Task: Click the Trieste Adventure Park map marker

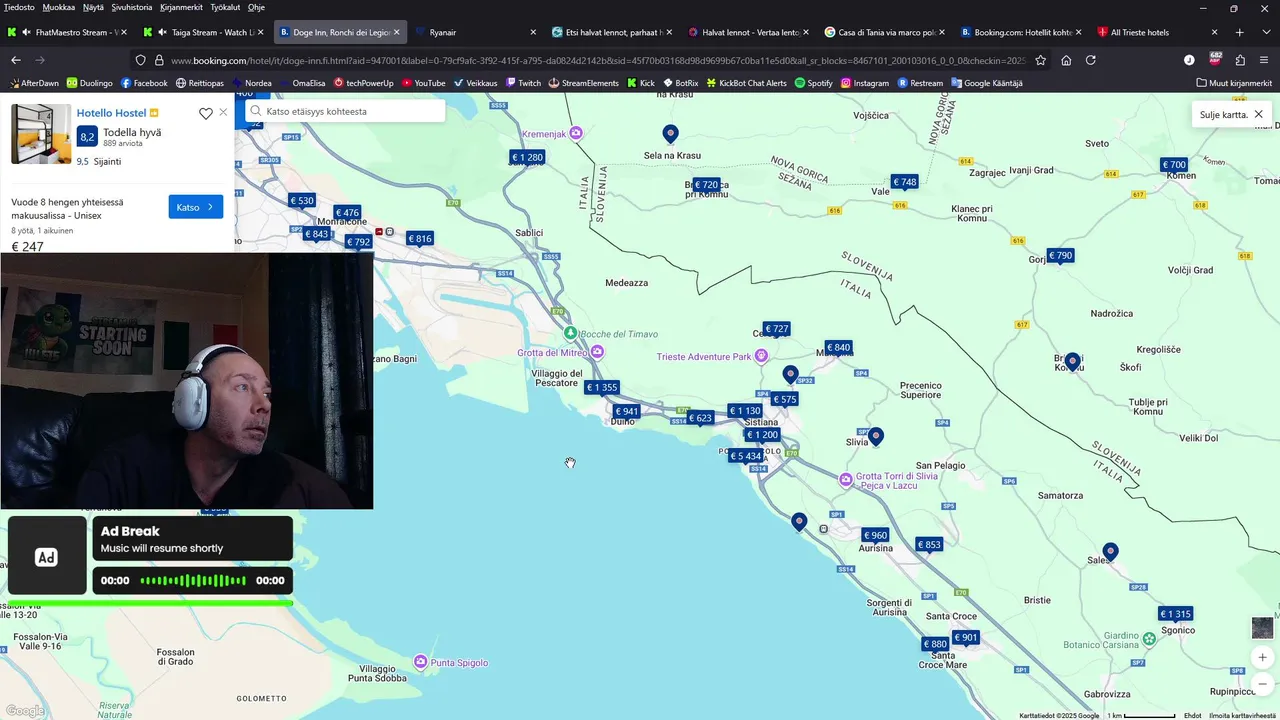Action: (761, 356)
